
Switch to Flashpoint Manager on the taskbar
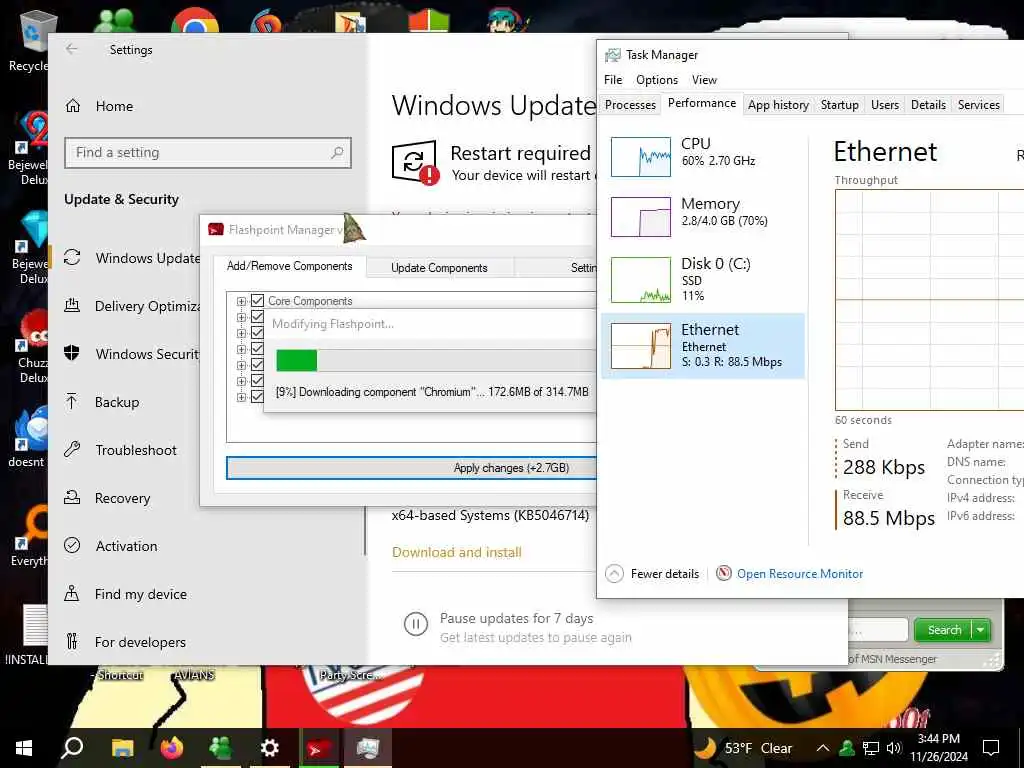pos(319,748)
